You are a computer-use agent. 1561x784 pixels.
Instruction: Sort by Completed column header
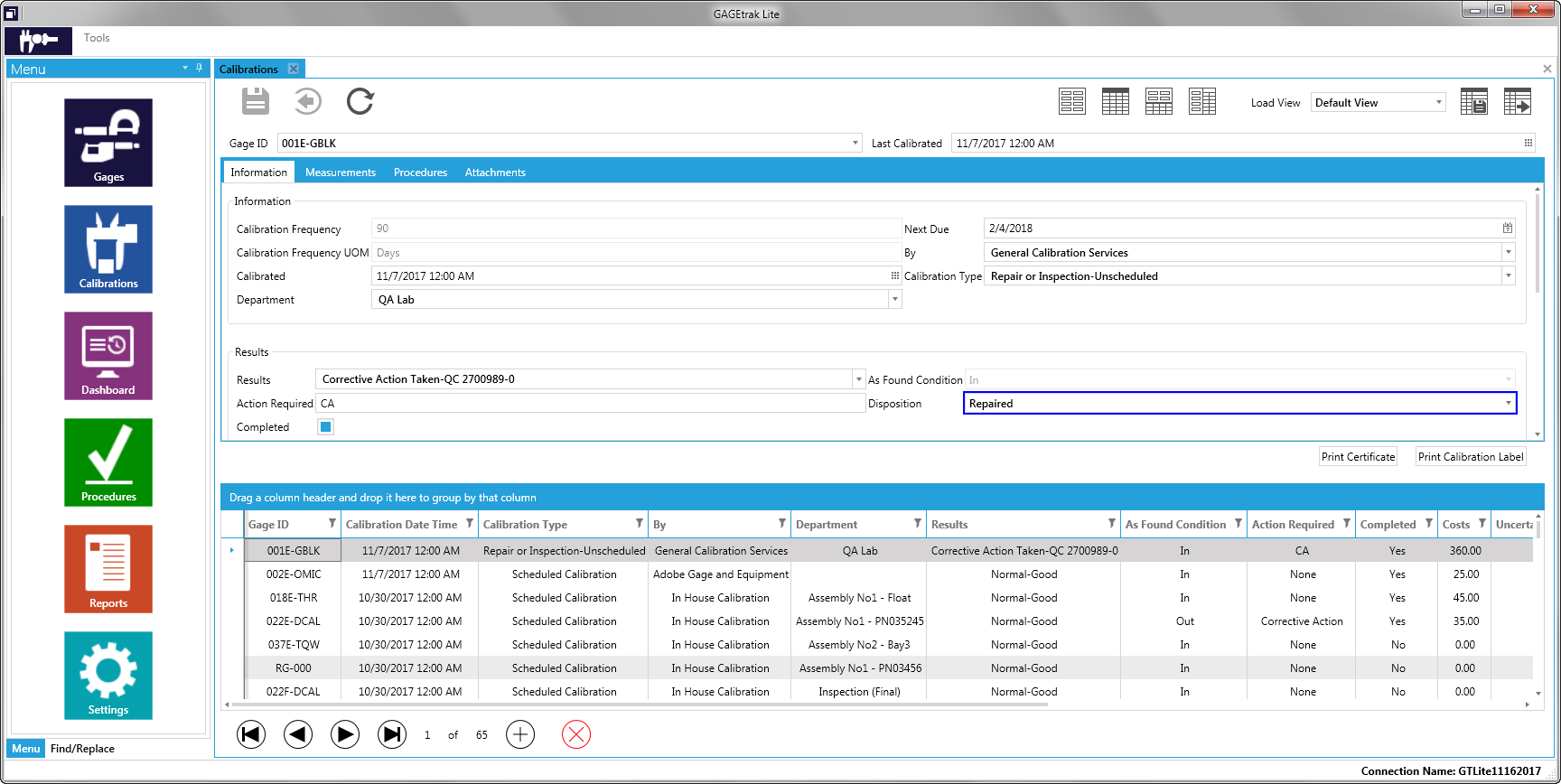click(1388, 524)
